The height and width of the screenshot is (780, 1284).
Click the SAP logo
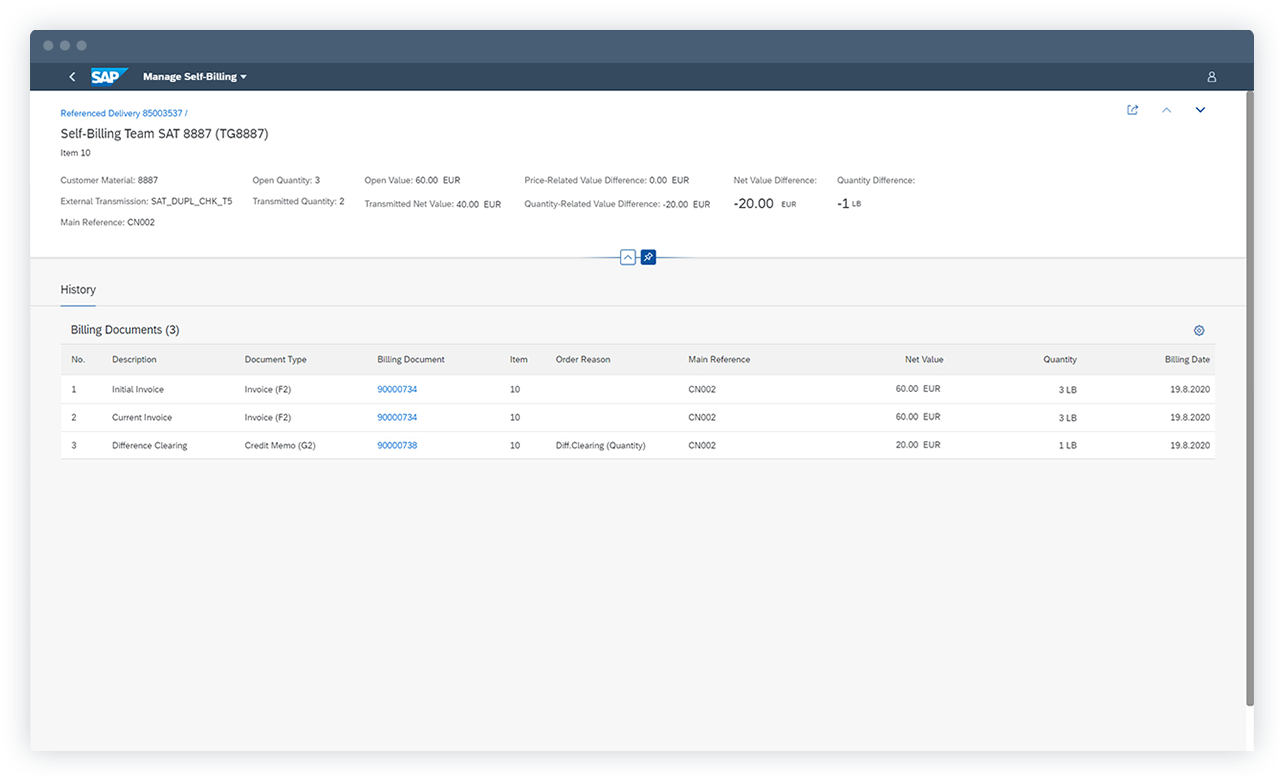click(109, 76)
